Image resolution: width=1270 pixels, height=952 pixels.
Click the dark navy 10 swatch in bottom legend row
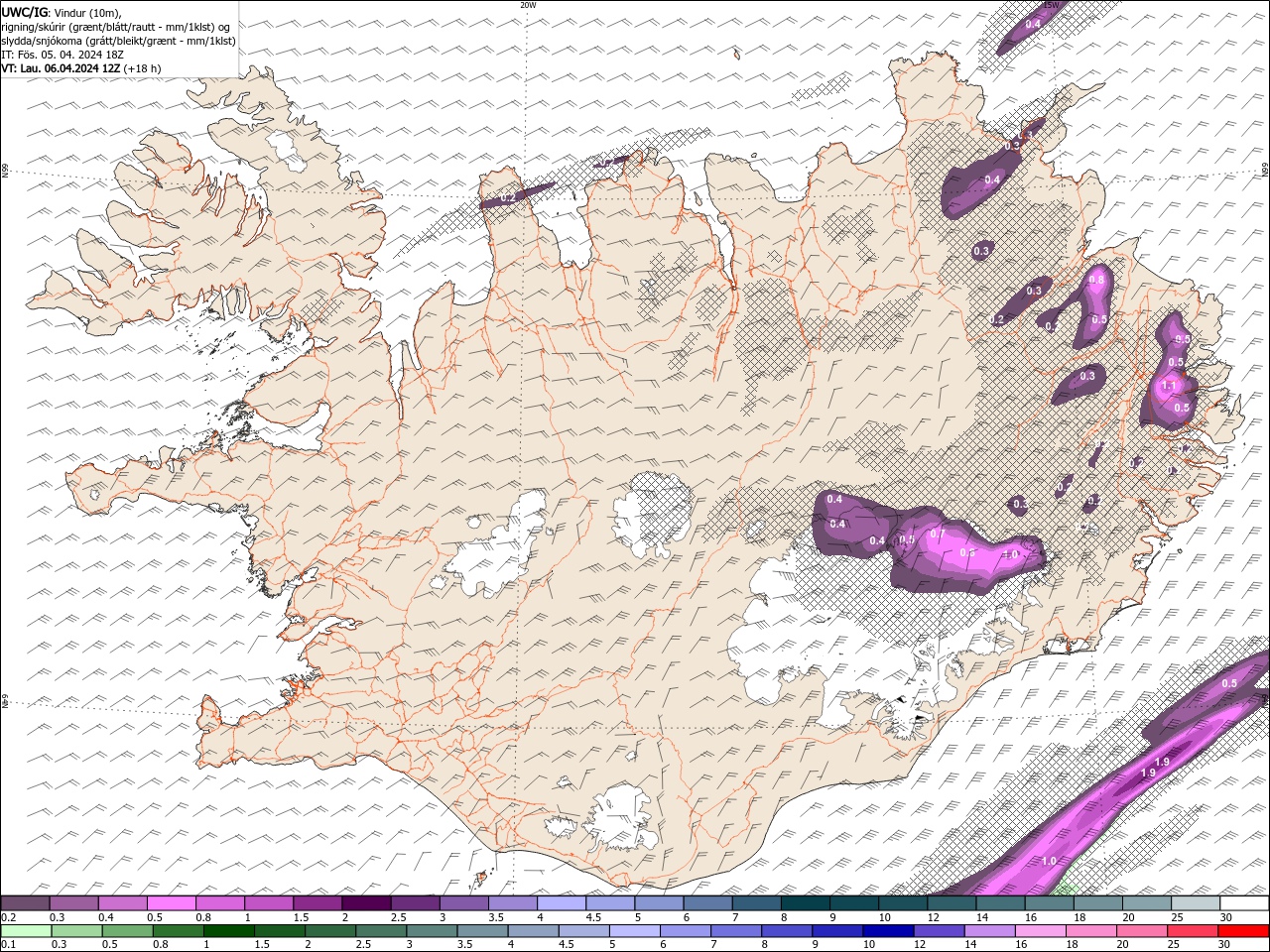tap(886, 931)
